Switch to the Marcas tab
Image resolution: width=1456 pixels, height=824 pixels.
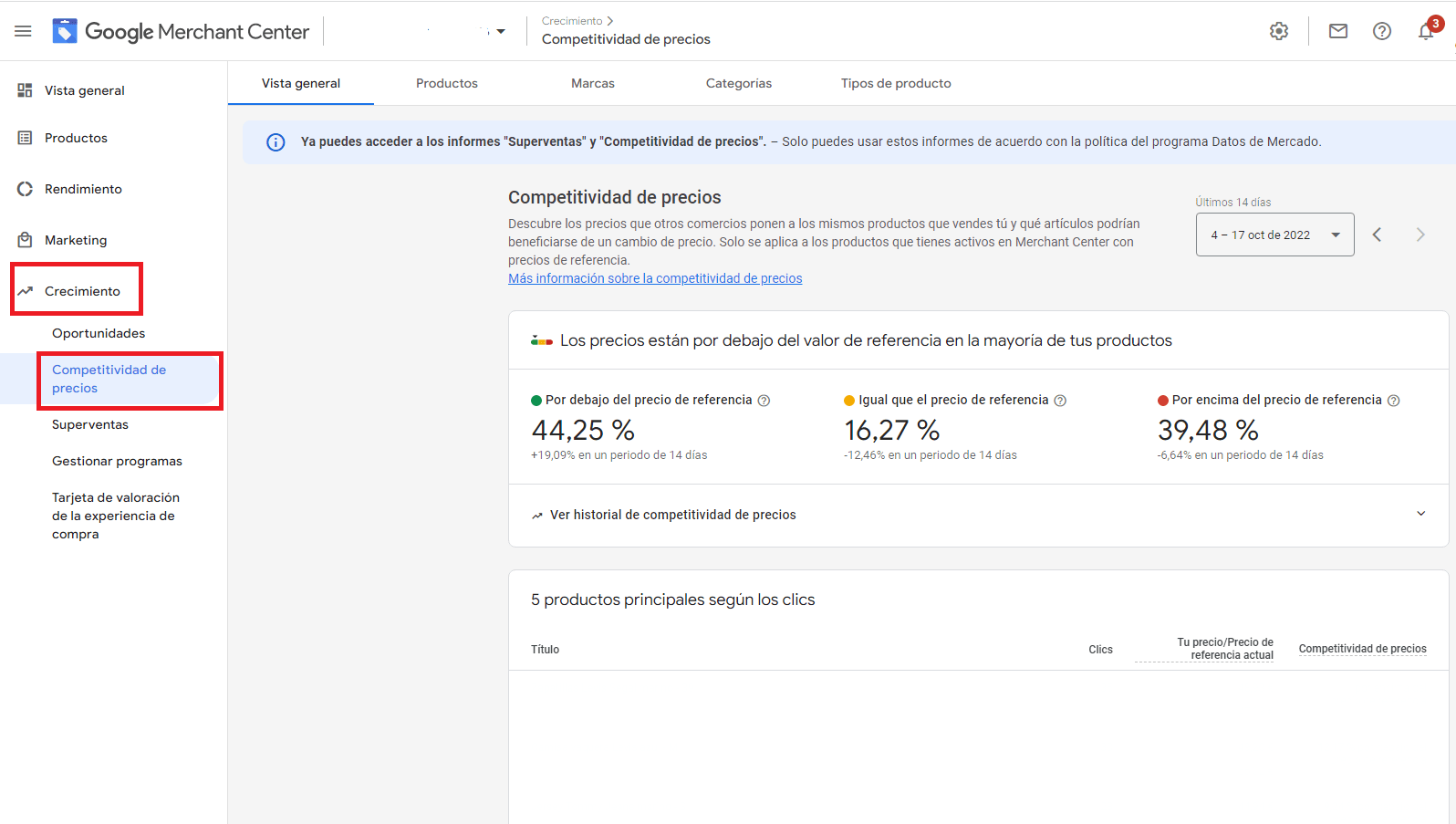[x=592, y=83]
